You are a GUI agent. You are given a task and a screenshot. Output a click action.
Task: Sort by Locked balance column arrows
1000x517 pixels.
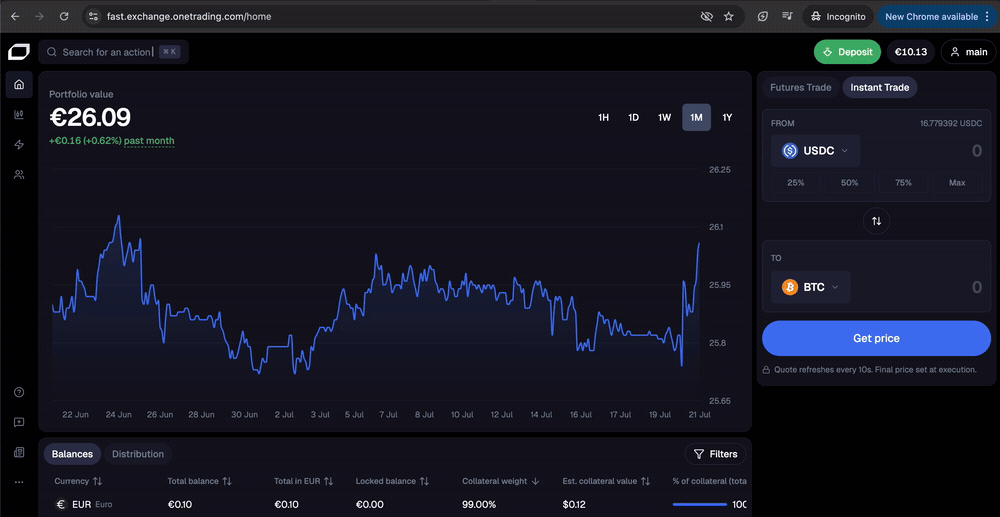click(x=424, y=481)
